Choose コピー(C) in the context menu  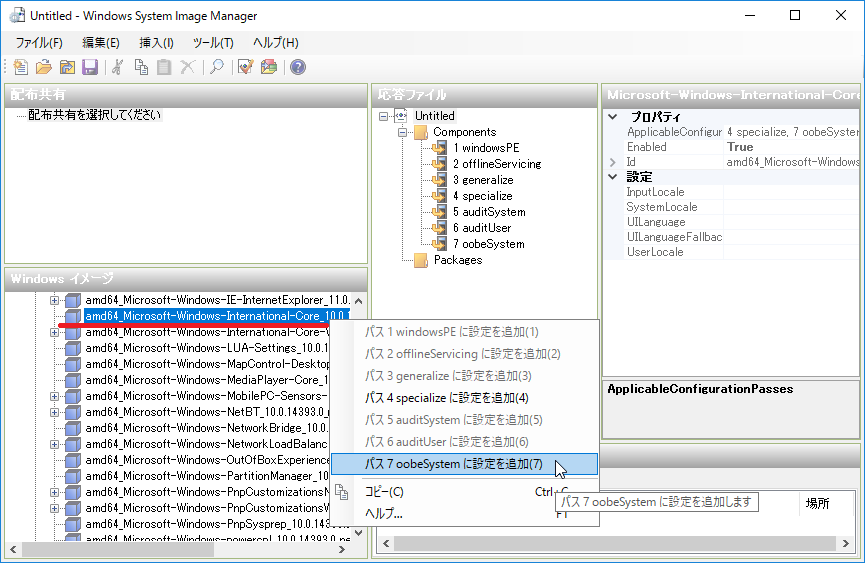(464, 492)
